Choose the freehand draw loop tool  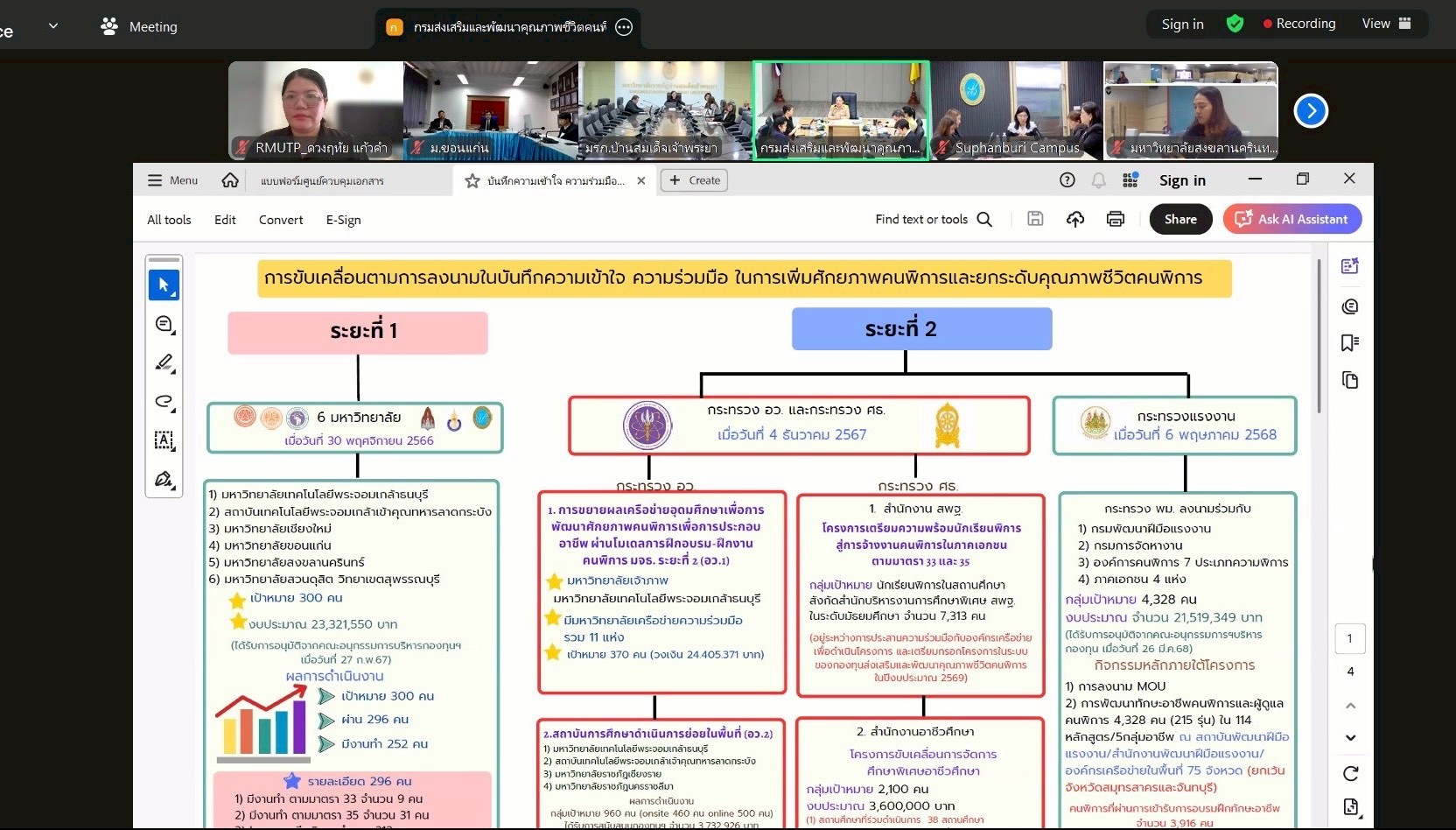[164, 401]
